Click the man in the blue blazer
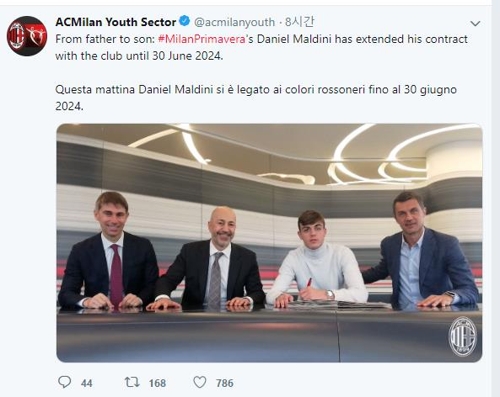 coord(422,250)
